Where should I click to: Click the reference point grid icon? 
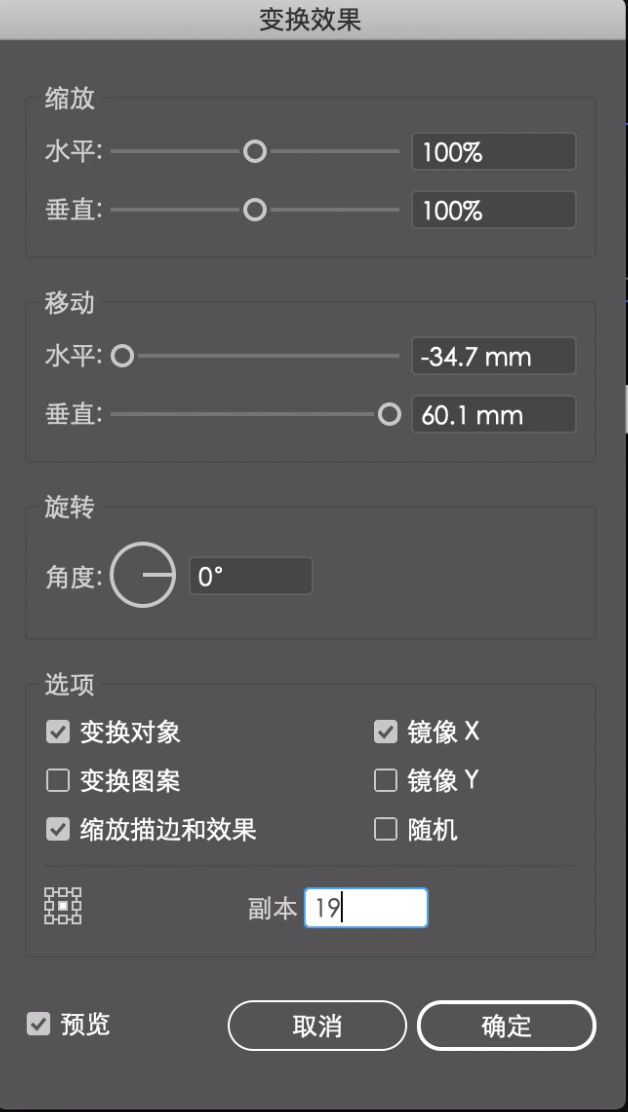[x=63, y=906]
